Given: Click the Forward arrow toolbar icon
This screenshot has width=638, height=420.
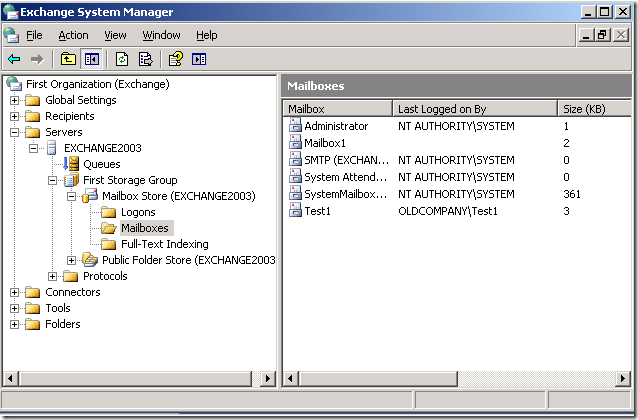Looking at the screenshot, I should click(x=37, y=59).
